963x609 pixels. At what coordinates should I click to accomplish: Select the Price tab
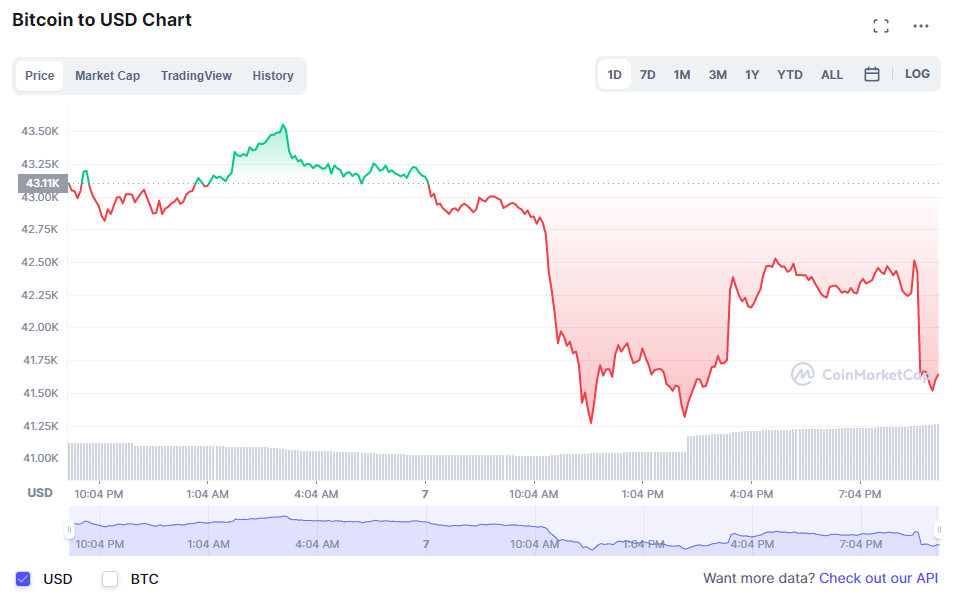[39, 75]
